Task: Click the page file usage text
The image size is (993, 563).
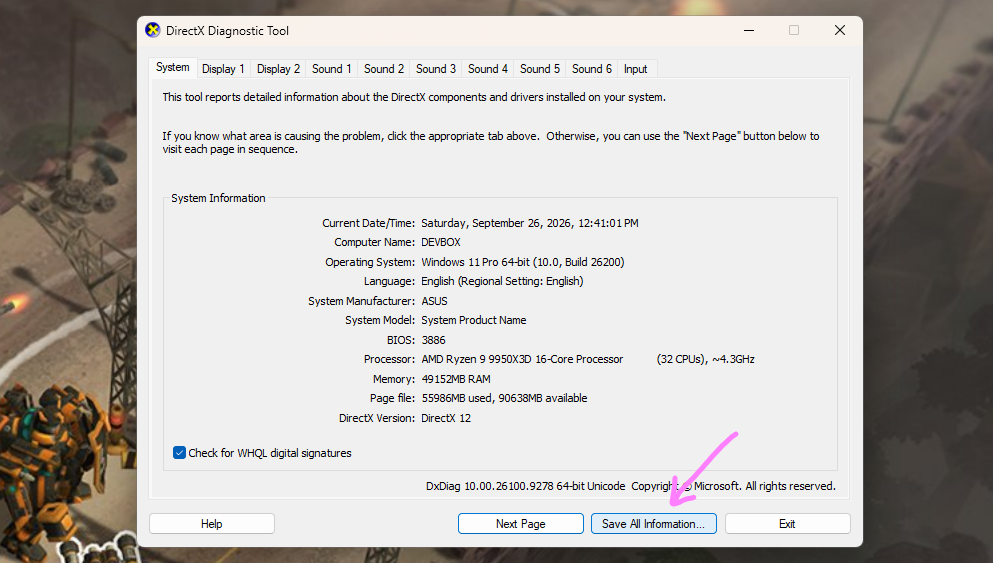Action: coord(504,398)
